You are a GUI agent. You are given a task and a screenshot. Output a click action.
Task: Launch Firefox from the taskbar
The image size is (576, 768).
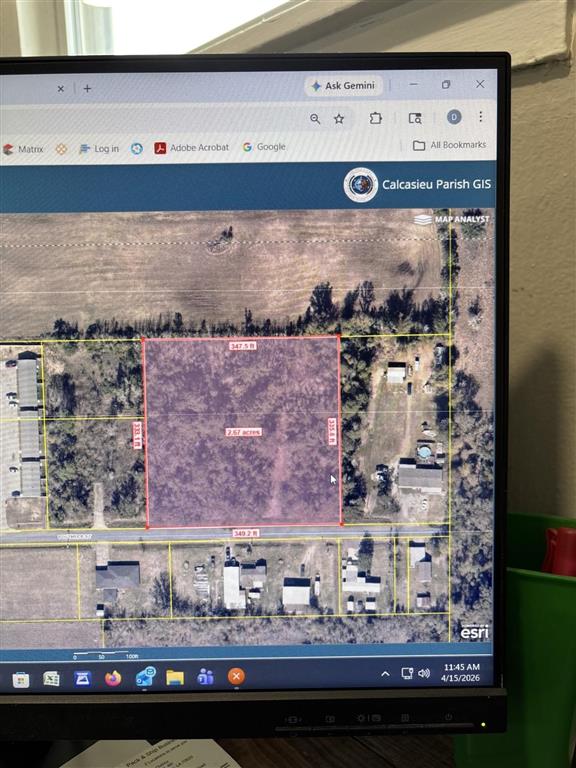(113, 678)
